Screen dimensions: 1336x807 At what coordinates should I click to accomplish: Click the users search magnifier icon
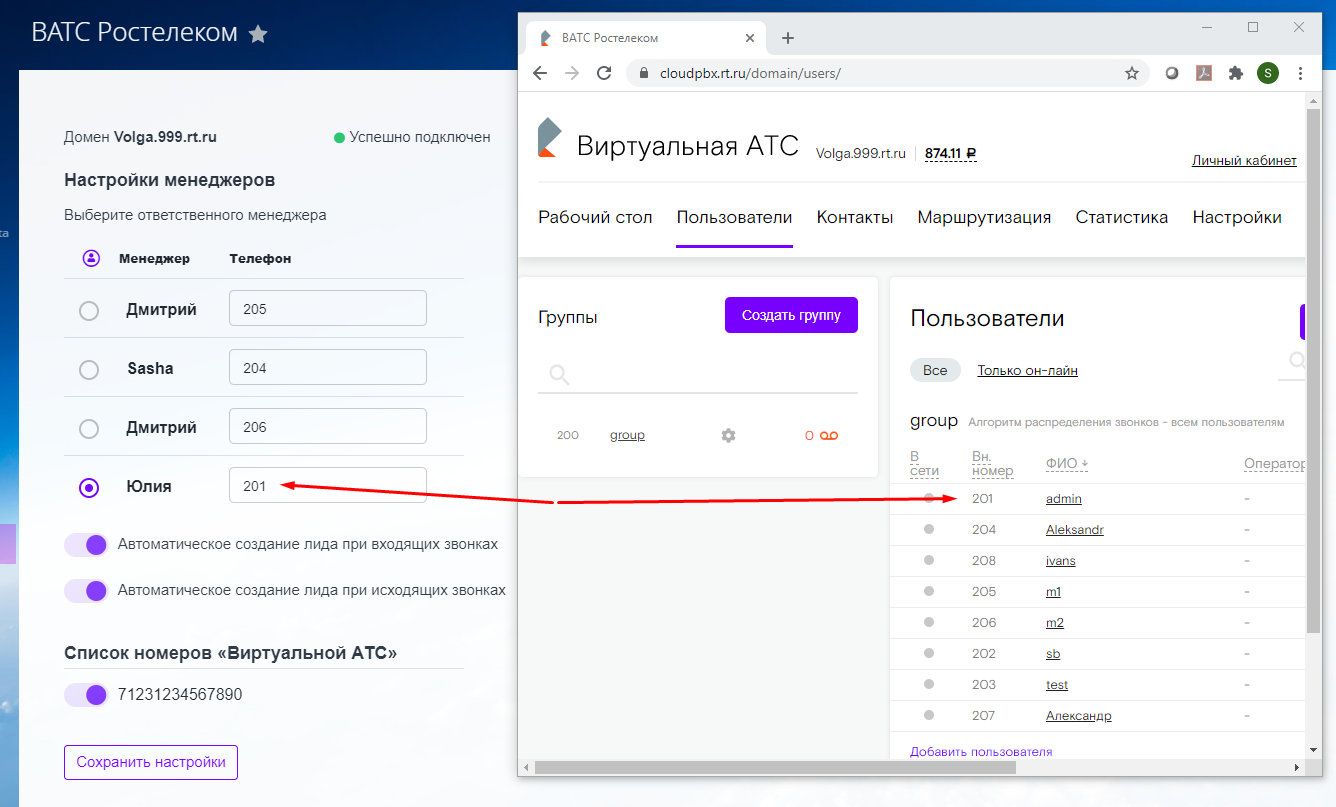pyautogui.click(x=1297, y=361)
